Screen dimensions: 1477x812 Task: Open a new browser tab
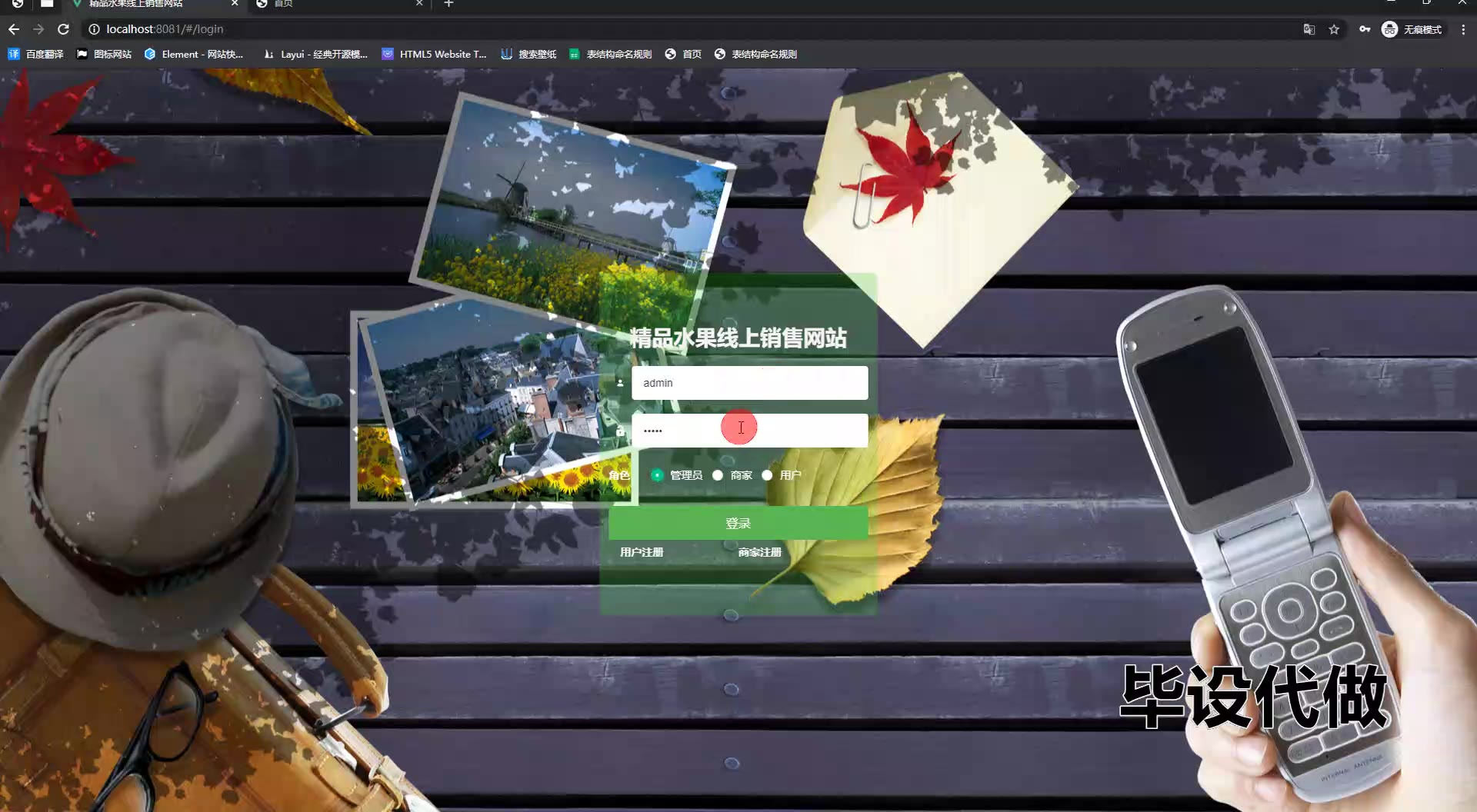(x=448, y=4)
